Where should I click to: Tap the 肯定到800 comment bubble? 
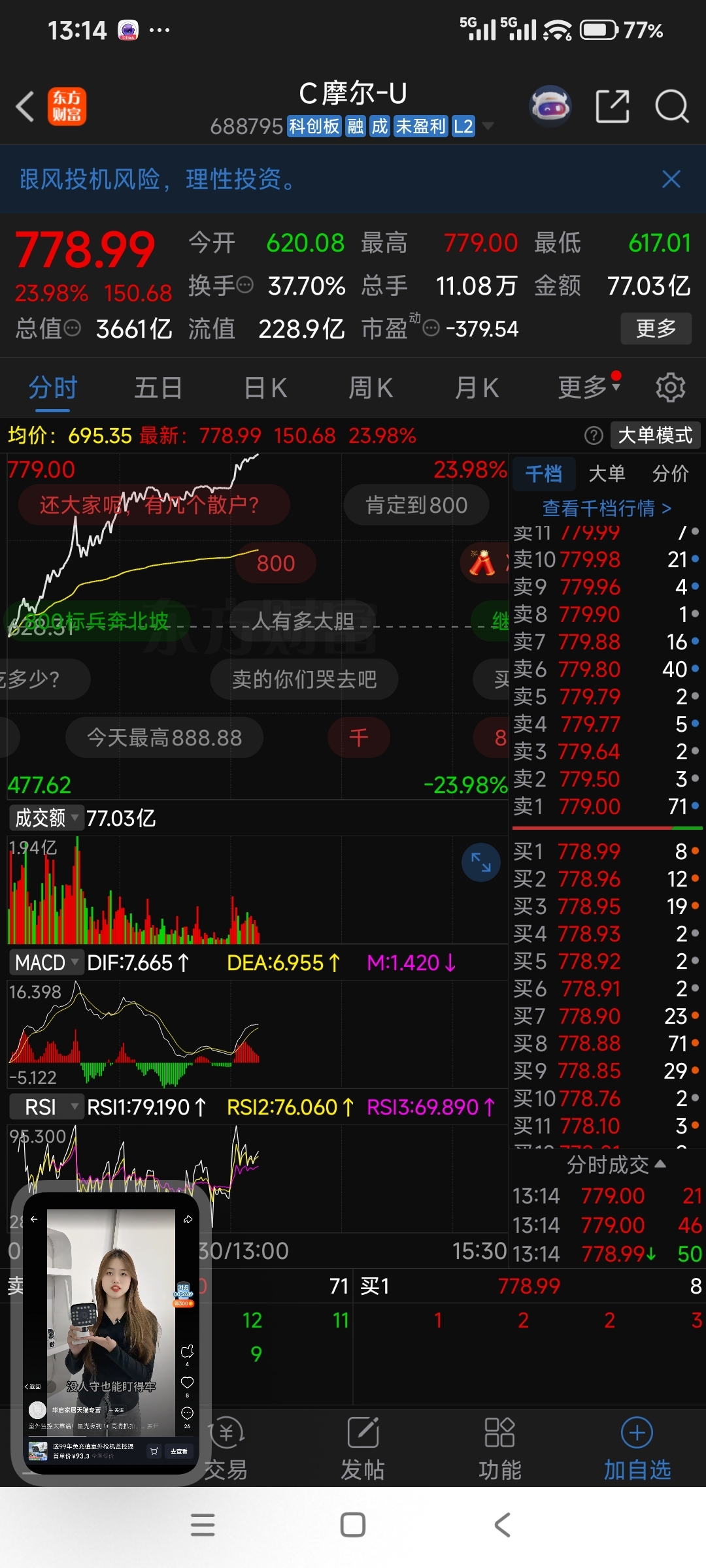[416, 505]
